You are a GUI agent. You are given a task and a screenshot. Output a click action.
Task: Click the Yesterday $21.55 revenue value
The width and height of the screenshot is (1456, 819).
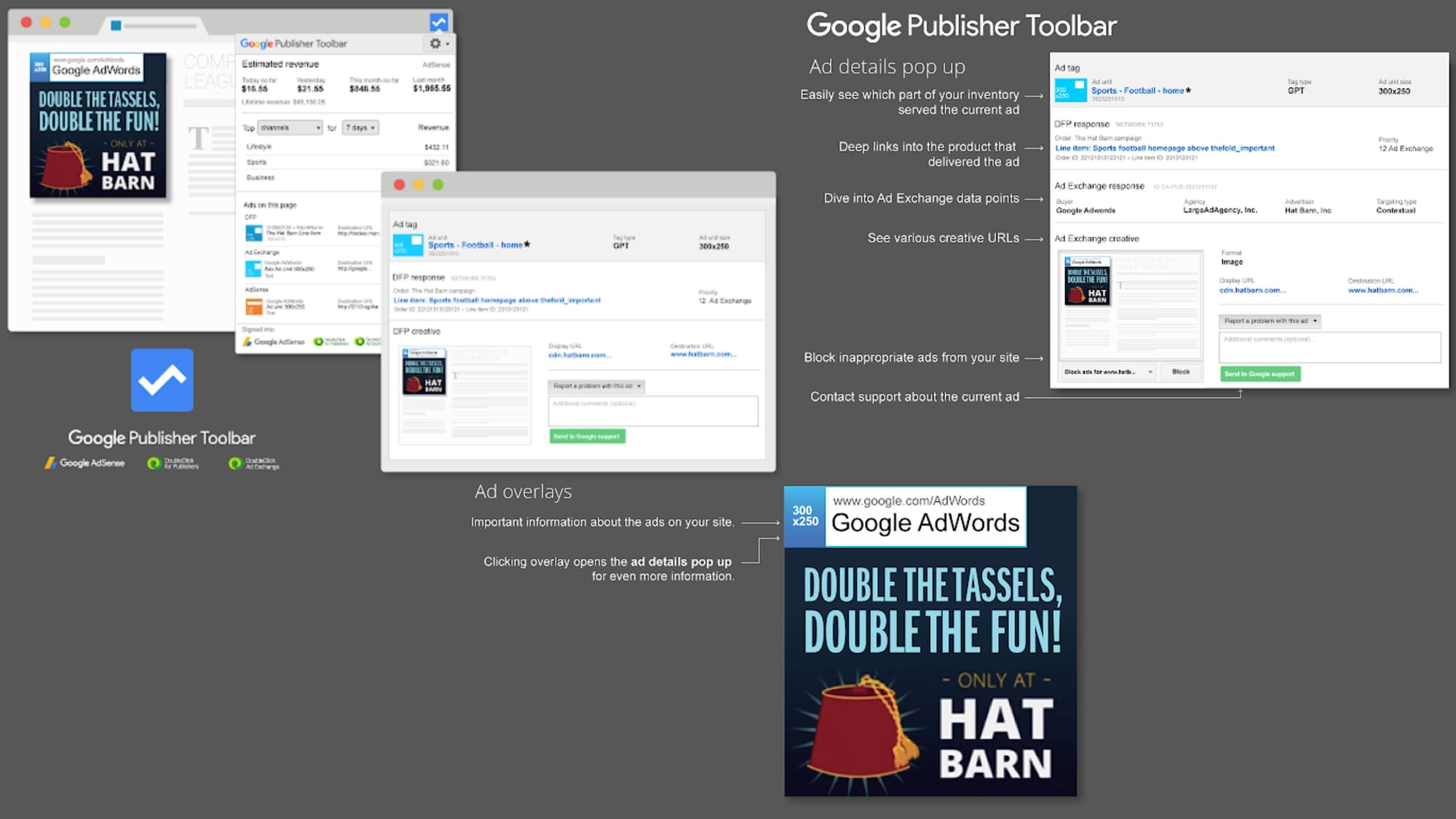point(310,89)
